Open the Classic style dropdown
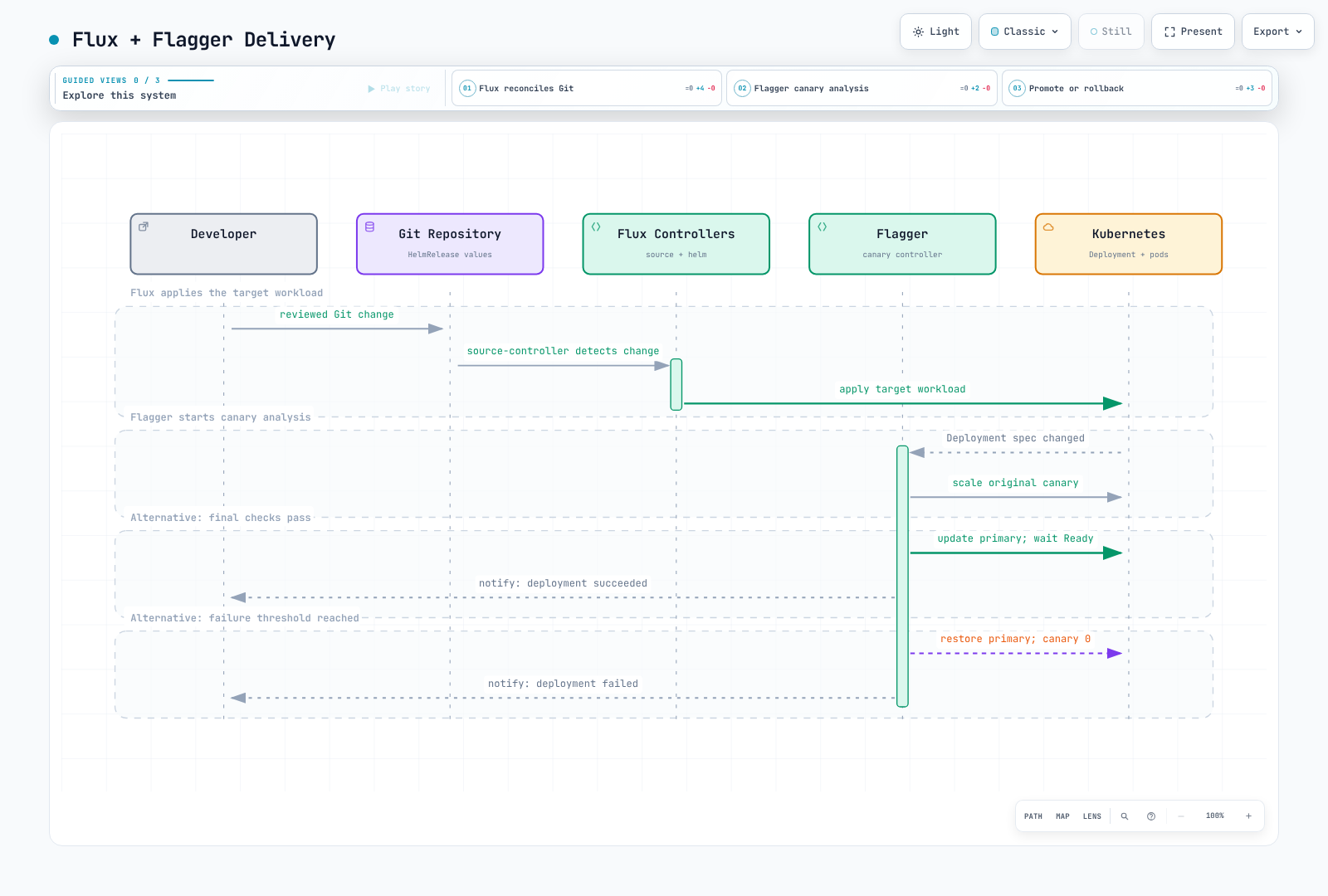This screenshot has width=1328, height=896. [1025, 32]
